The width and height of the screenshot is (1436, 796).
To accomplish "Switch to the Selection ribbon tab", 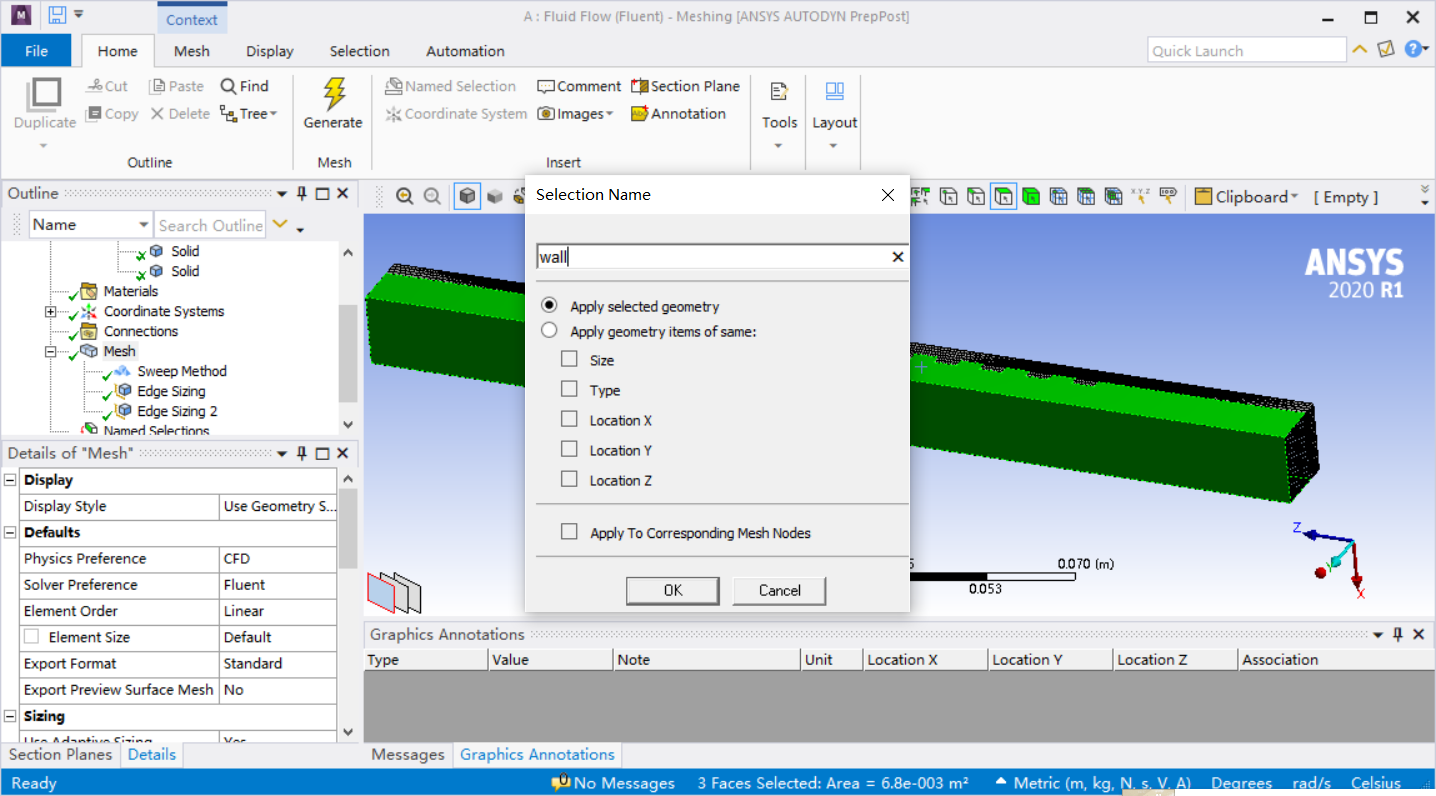I will pyautogui.click(x=360, y=51).
